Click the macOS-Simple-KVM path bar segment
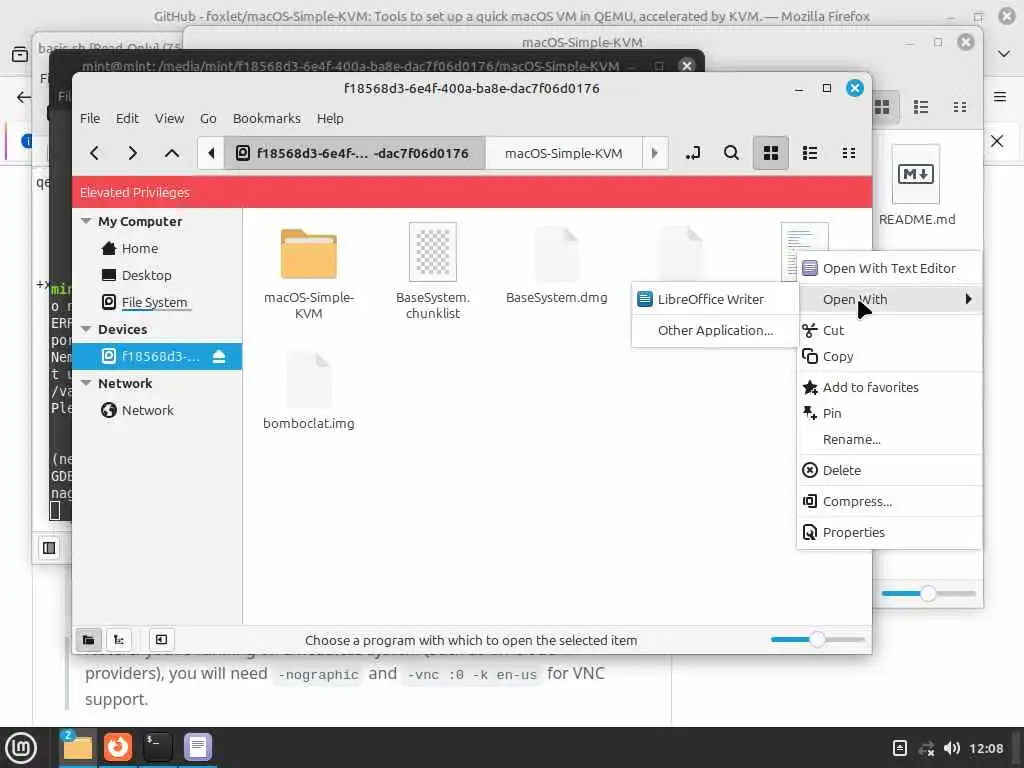 [564, 153]
